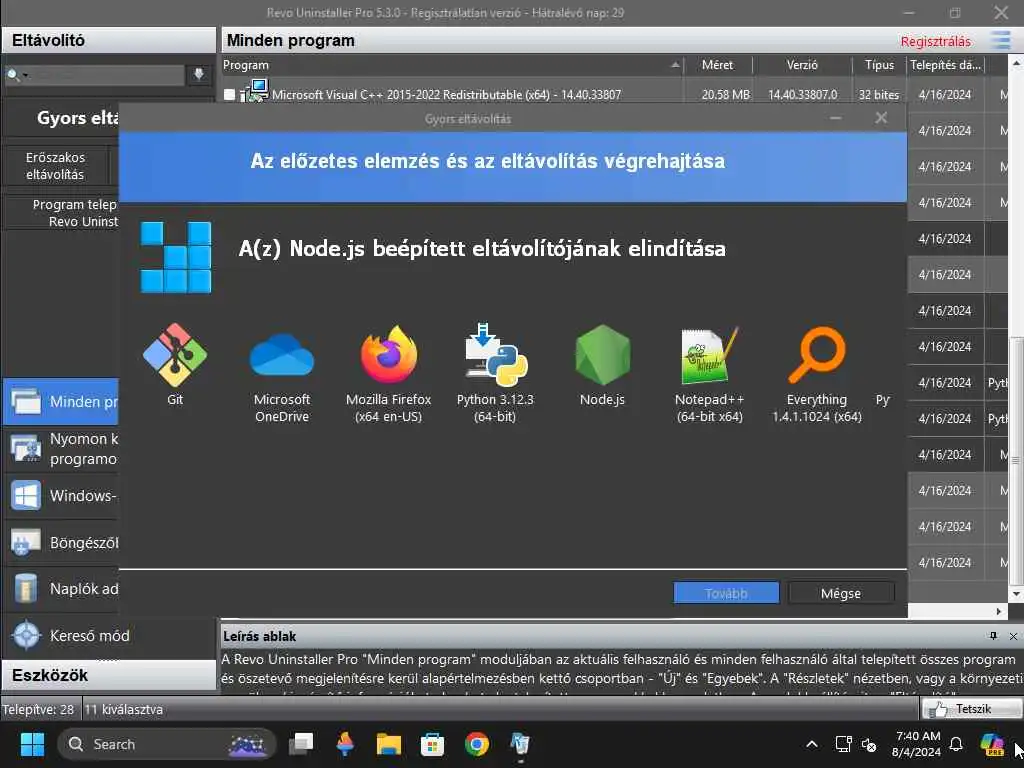Click the Node.js hexagon icon
Image resolution: width=1024 pixels, height=768 pixels.
pos(602,355)
